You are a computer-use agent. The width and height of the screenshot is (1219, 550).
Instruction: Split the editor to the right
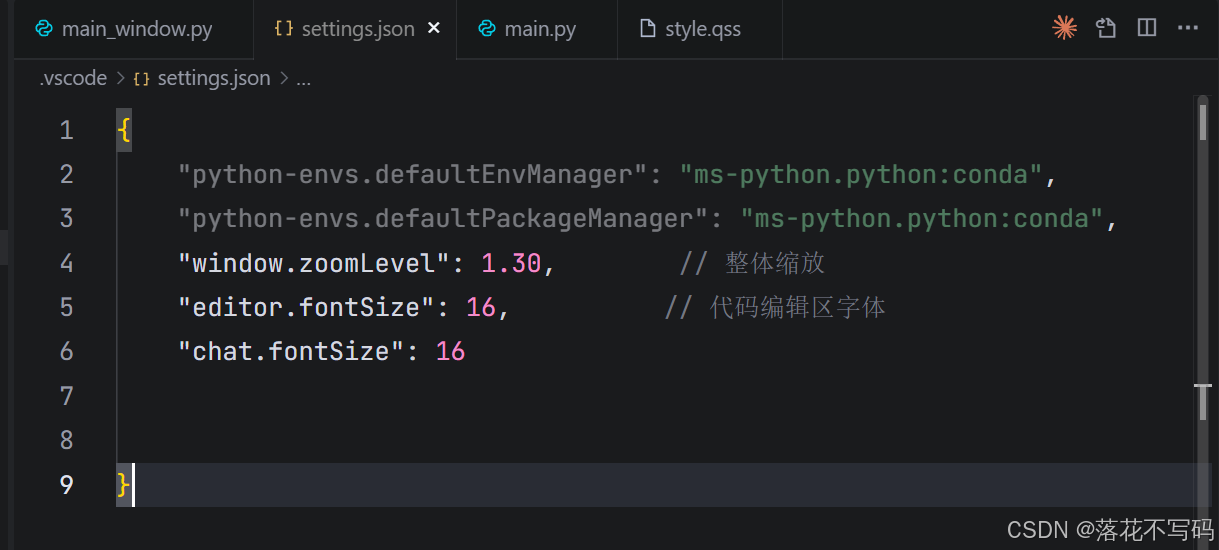coord(1147,28)
